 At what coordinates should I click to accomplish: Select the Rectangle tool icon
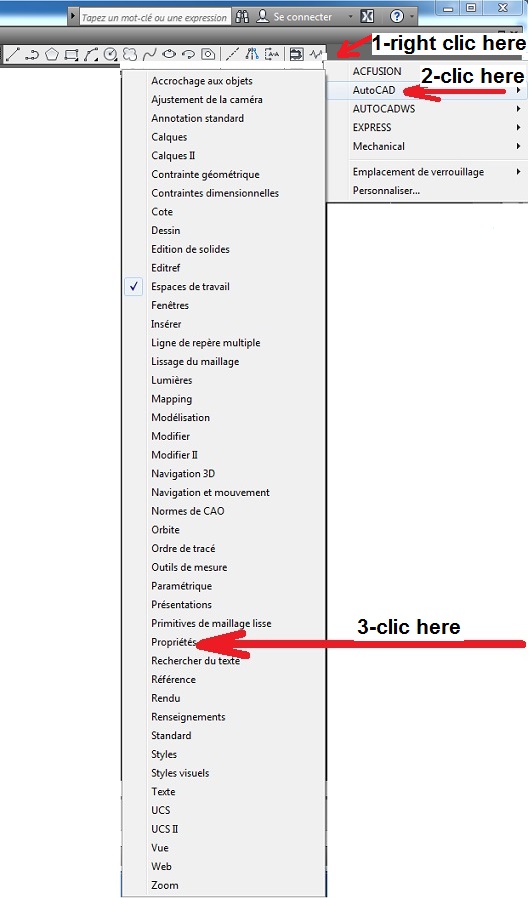(x=71, y=55)
